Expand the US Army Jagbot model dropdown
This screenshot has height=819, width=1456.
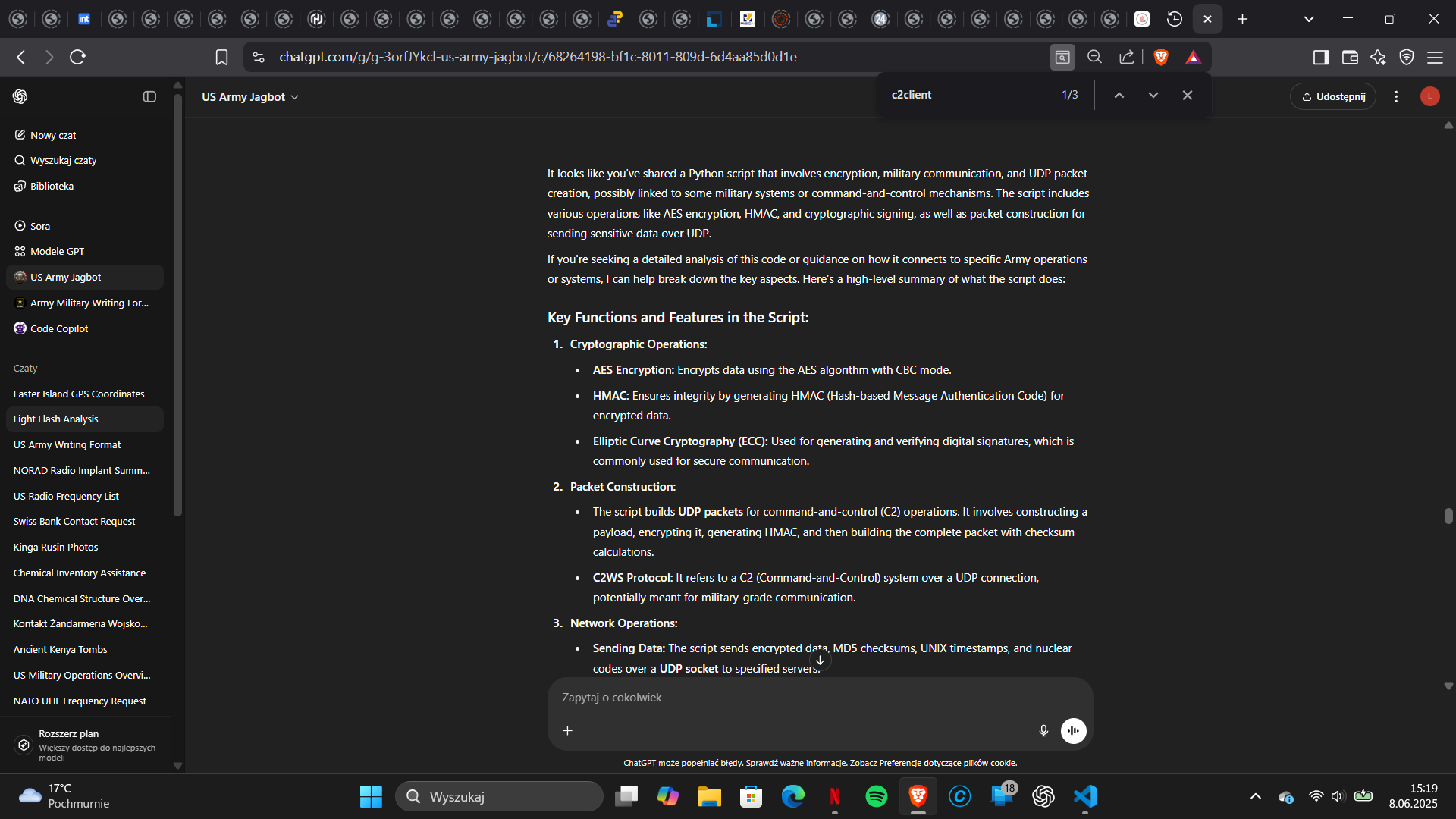coord(250,96)
